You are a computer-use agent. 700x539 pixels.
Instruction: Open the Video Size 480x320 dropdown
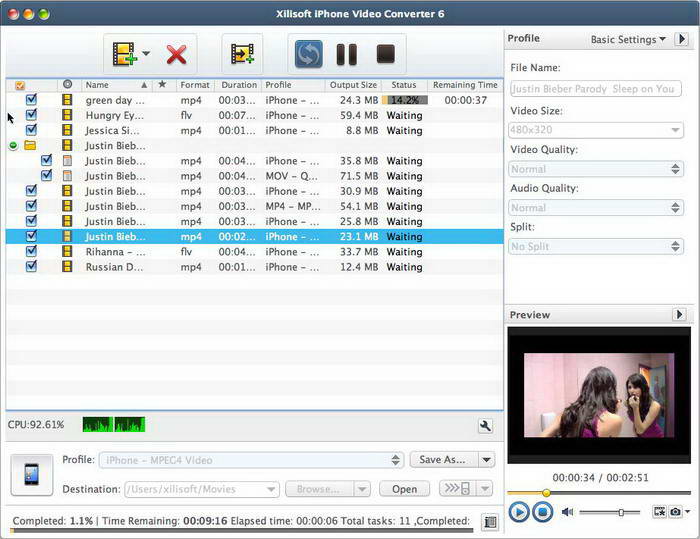point(596,130)
